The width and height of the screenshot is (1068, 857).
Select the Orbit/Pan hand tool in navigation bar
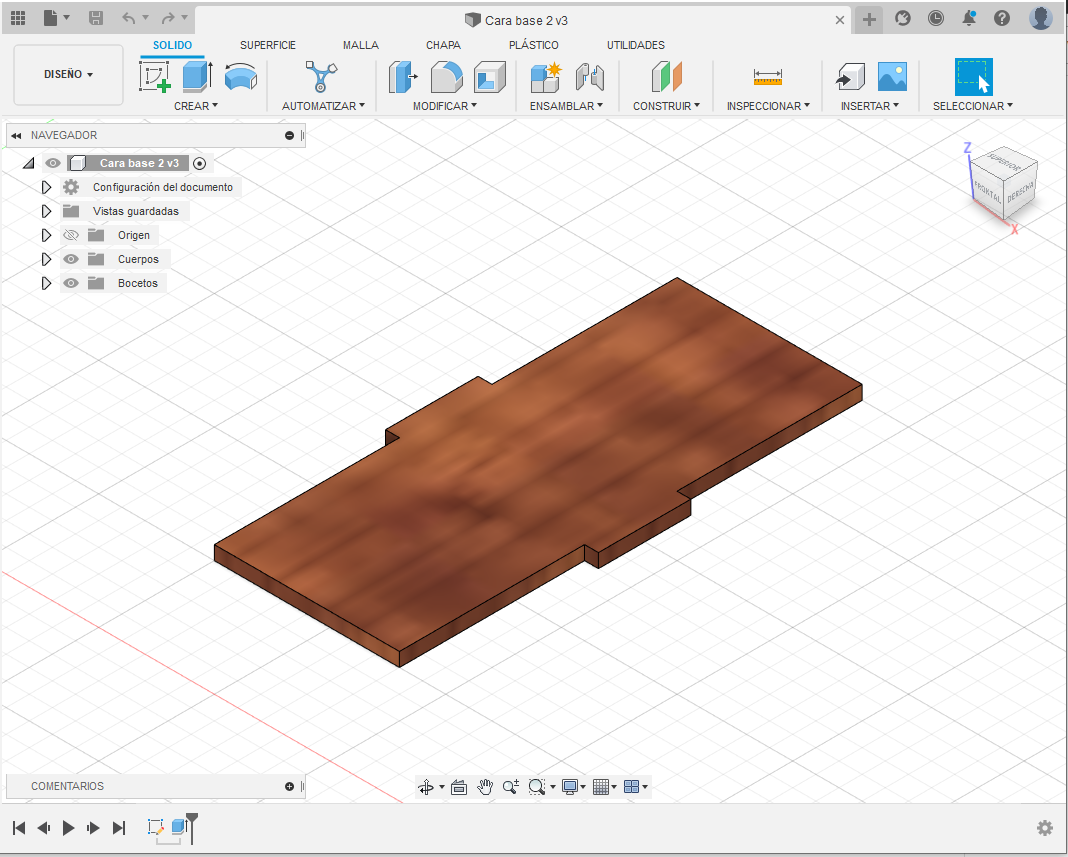click(x=485, y=787)
